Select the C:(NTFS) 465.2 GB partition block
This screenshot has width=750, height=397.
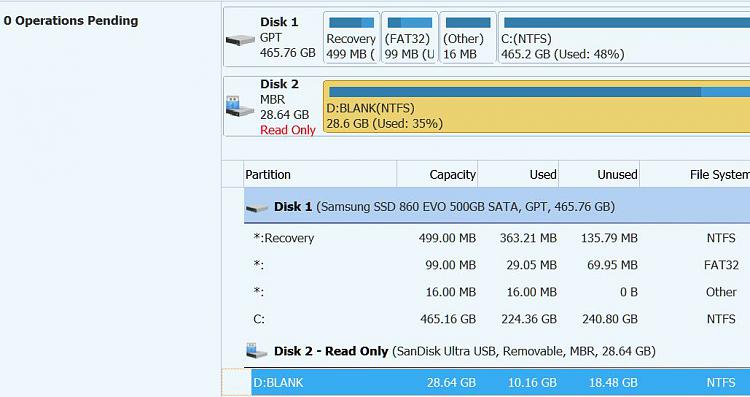(x=624, y=37)
